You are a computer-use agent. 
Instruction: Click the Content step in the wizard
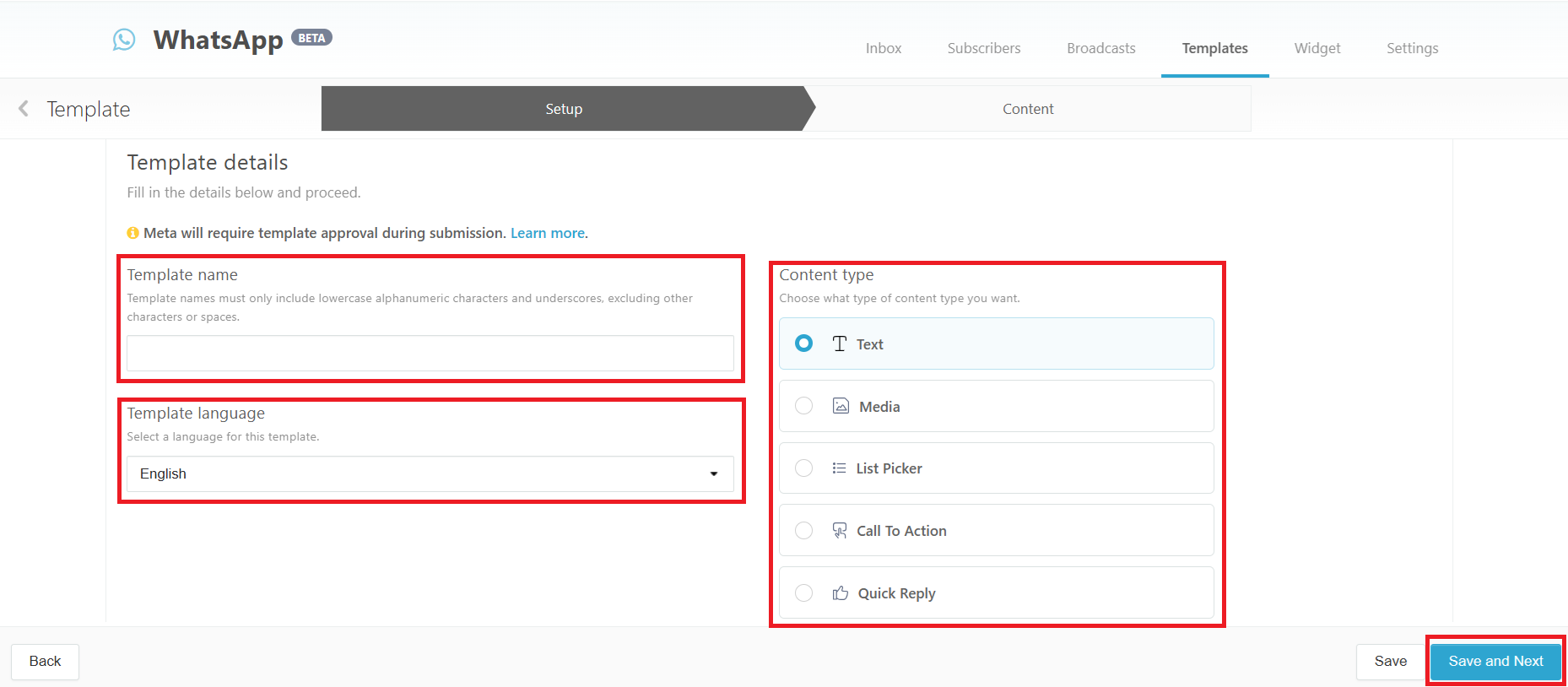(x=1028, y=109)
